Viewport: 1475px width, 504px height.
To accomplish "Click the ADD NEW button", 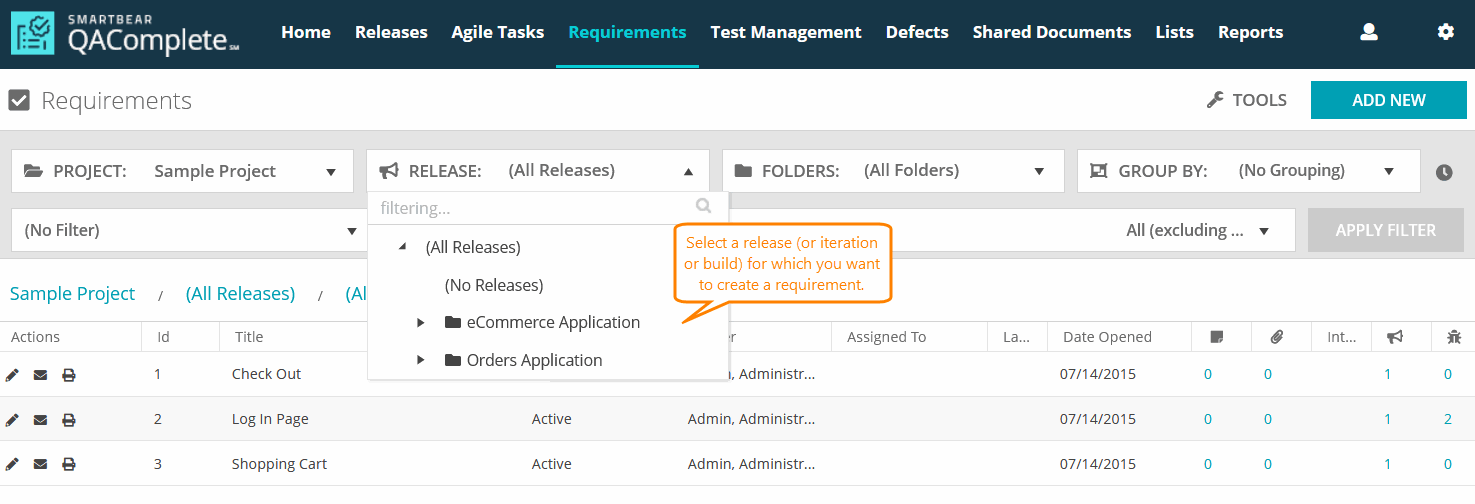I will pyautogui.click(x=1388, y=100).
